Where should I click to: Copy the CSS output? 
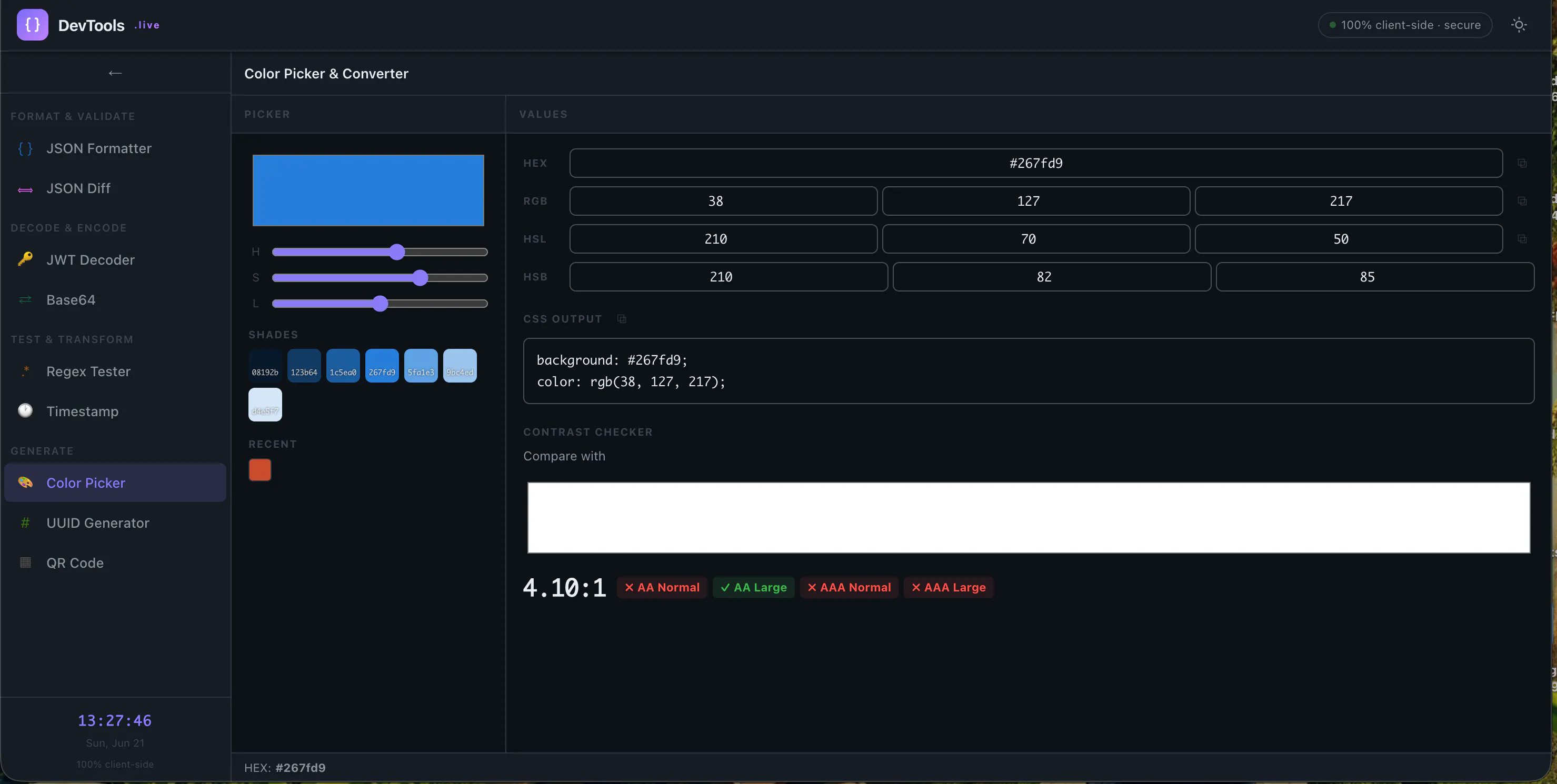621,319
